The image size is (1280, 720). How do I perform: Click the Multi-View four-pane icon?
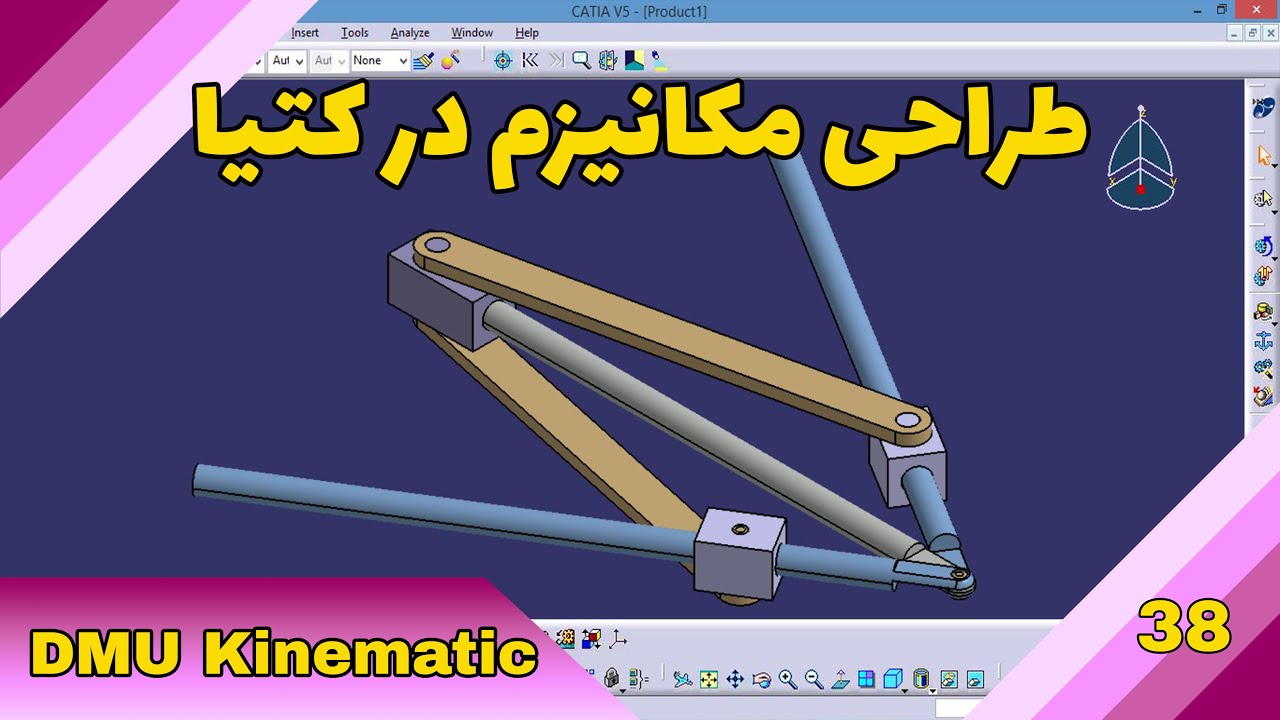pos(866,680)
